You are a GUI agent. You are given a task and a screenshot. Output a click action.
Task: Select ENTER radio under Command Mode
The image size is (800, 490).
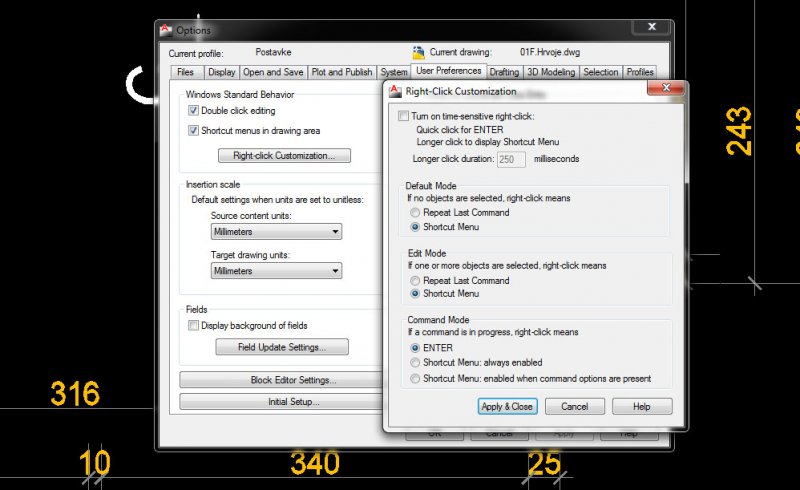click(415, 348)
